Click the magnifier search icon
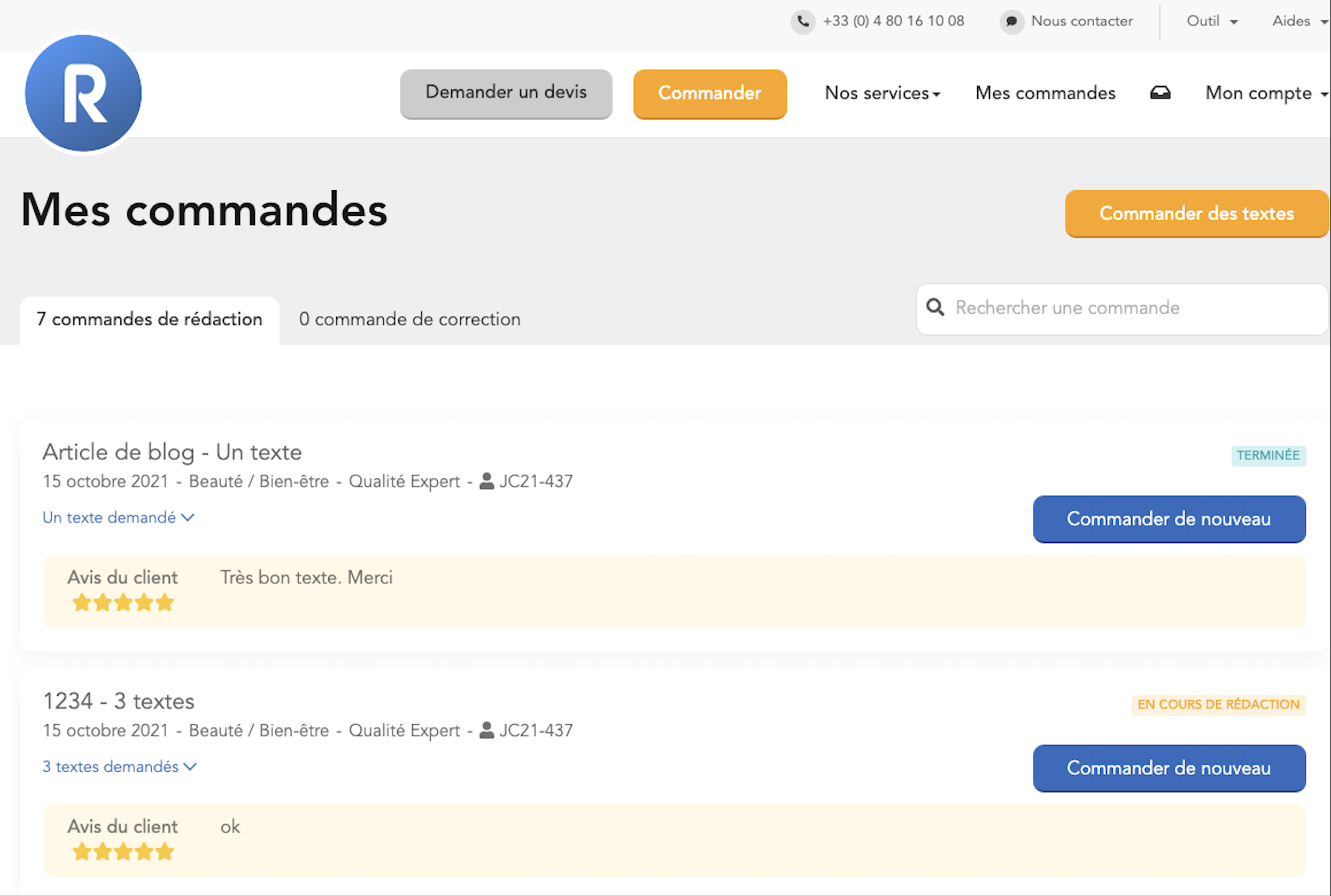 [935, 308]
